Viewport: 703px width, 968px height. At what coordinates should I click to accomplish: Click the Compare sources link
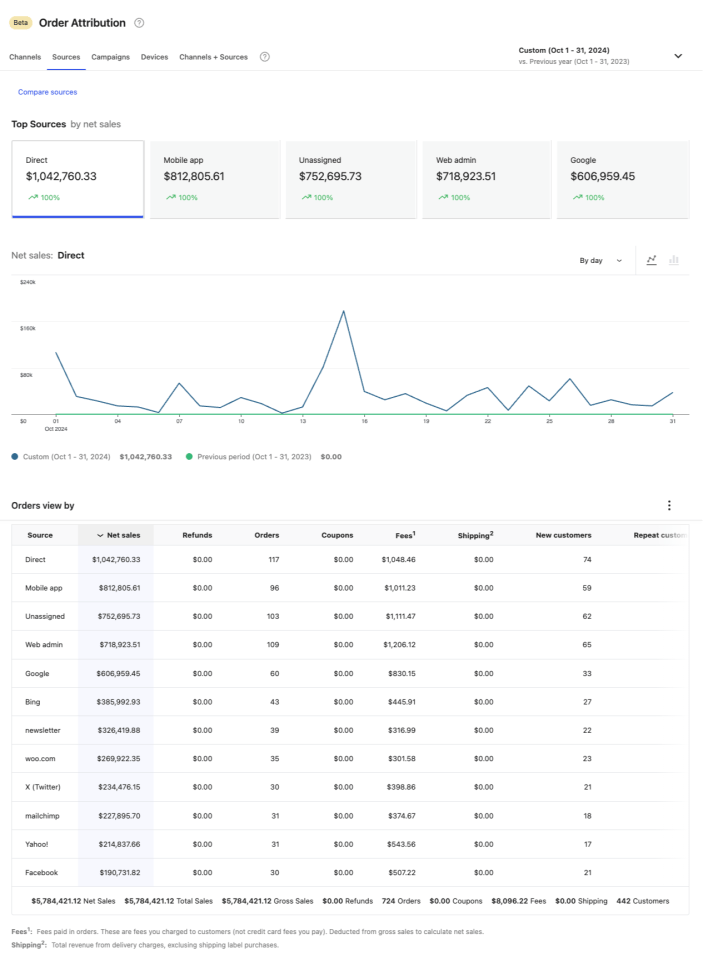tap(47, 92)
